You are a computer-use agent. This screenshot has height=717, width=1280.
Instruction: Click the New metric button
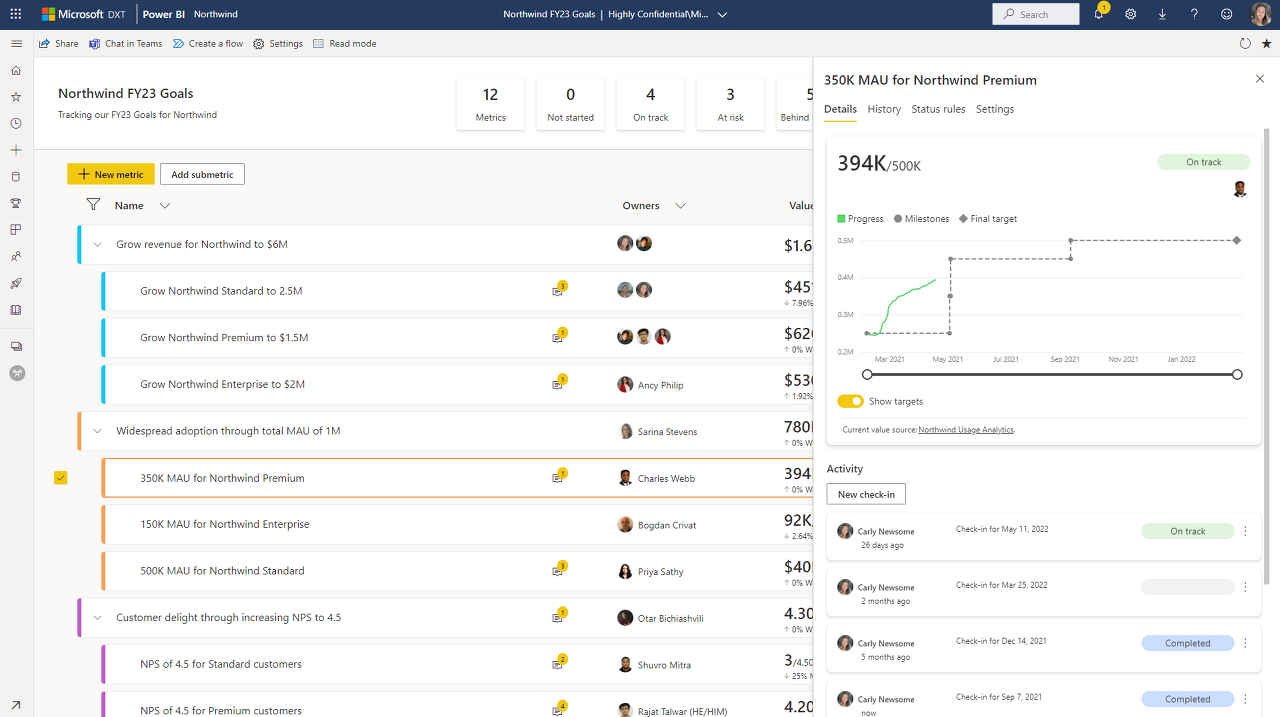pyautogui.click(x=111, y=174)
